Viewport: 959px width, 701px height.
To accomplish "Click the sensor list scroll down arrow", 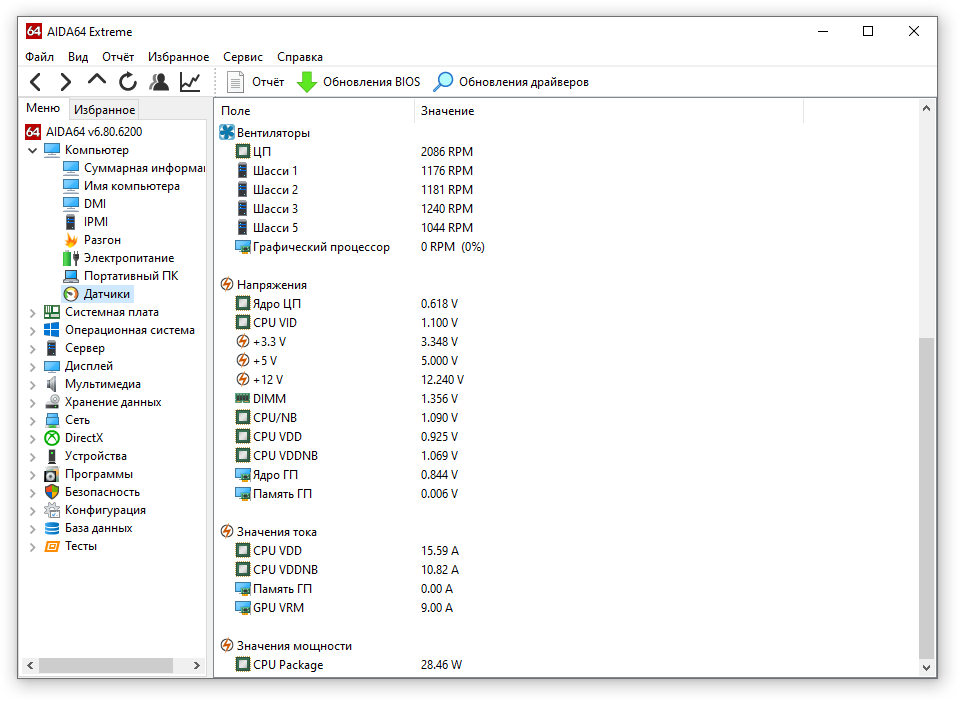I will (926, 667).
